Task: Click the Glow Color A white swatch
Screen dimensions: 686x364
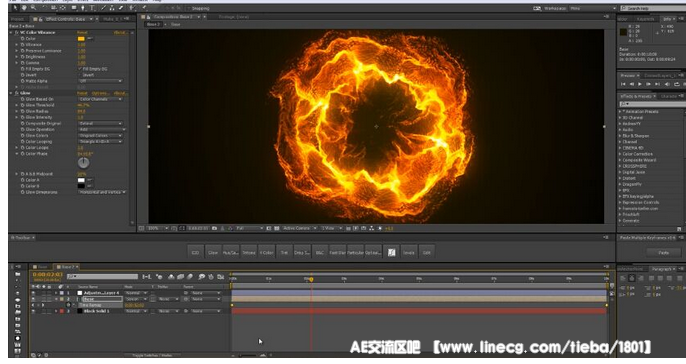Action: click(x=81, y=180)
